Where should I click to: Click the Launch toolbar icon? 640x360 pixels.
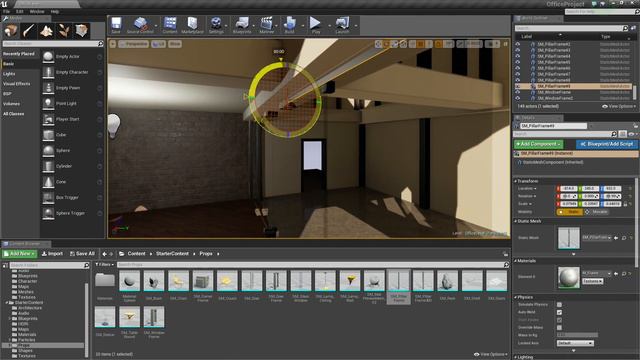coord(342,24)
